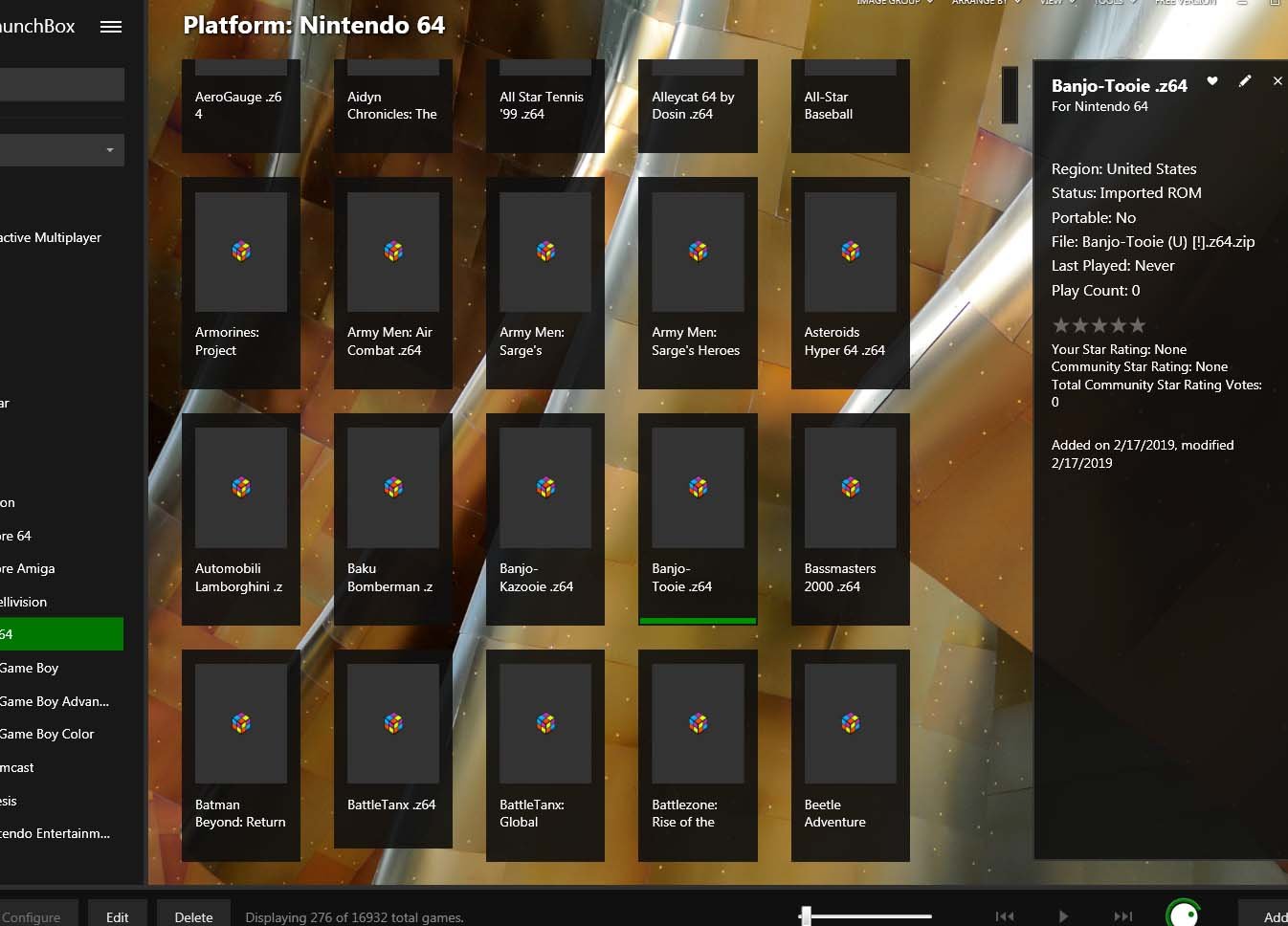Screen dimensions: 1288x926
Task: Close the Banjo-Tooie details panel
Action: [x=1277, y=81]
